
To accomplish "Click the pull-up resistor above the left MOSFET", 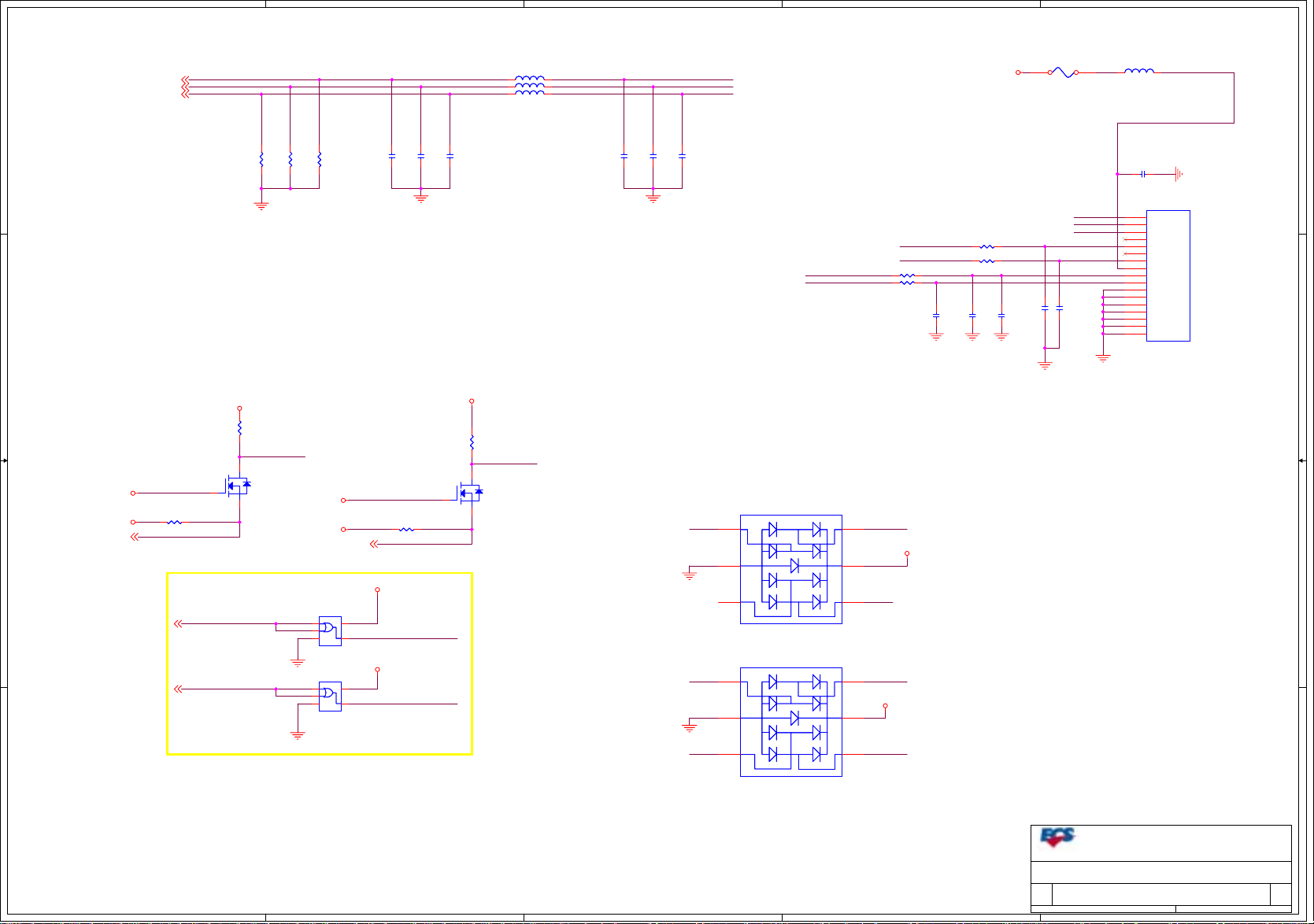I will pos(239,428).
